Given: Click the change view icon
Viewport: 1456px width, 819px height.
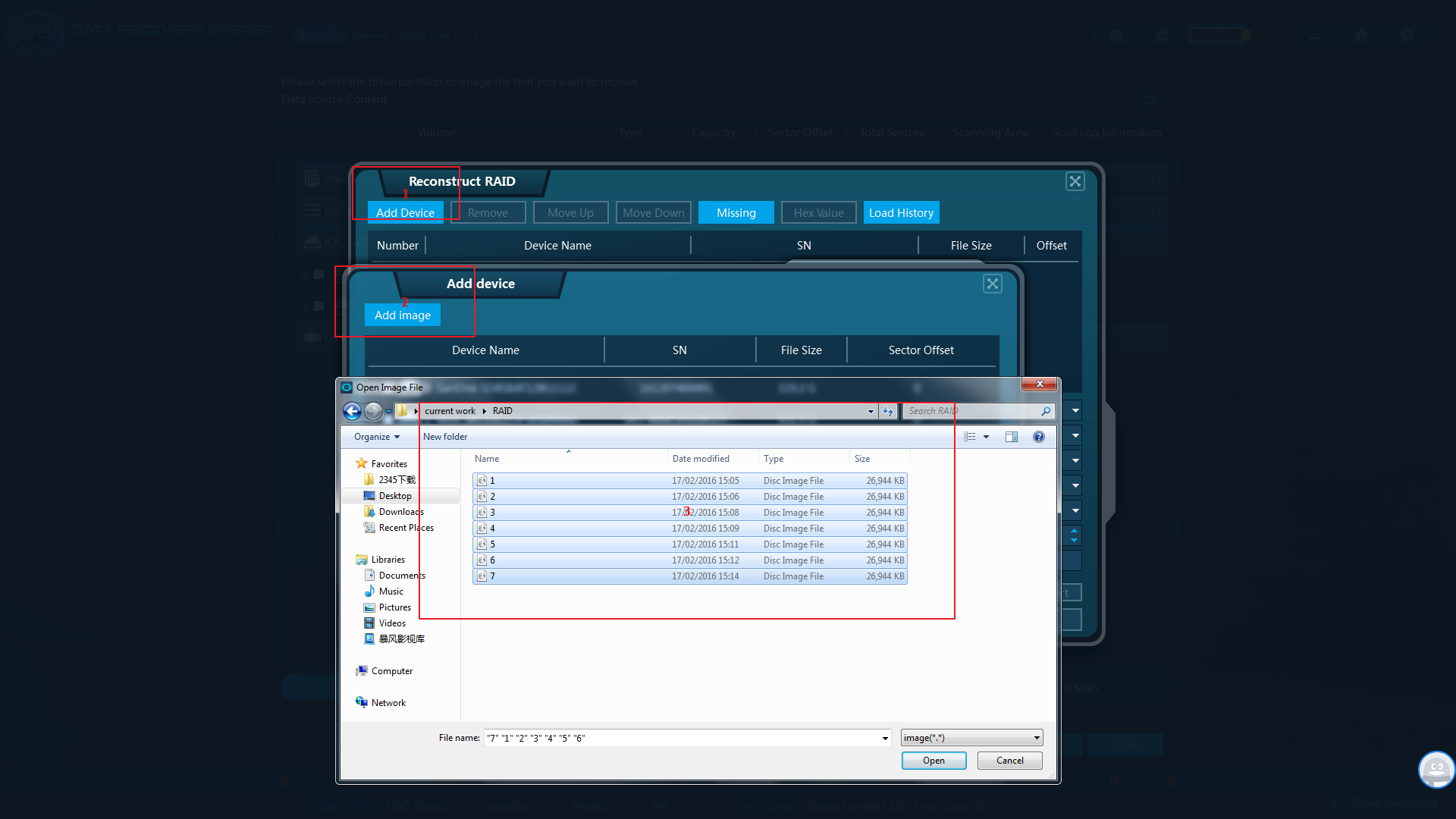Looking at the screenshot, I should click(970, 437).
